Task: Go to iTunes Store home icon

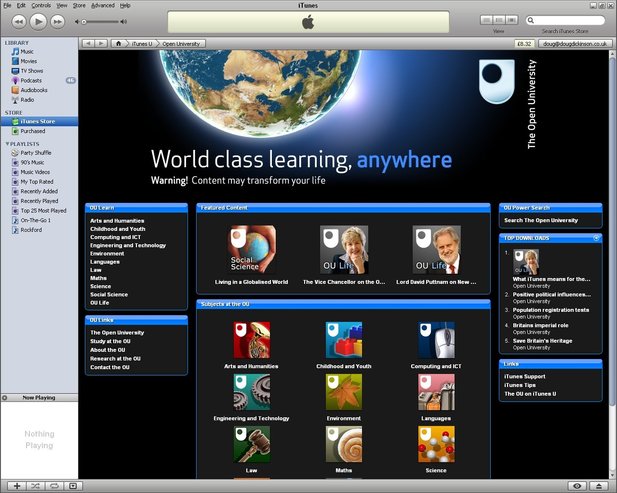Action: click(x=118, y=44)
